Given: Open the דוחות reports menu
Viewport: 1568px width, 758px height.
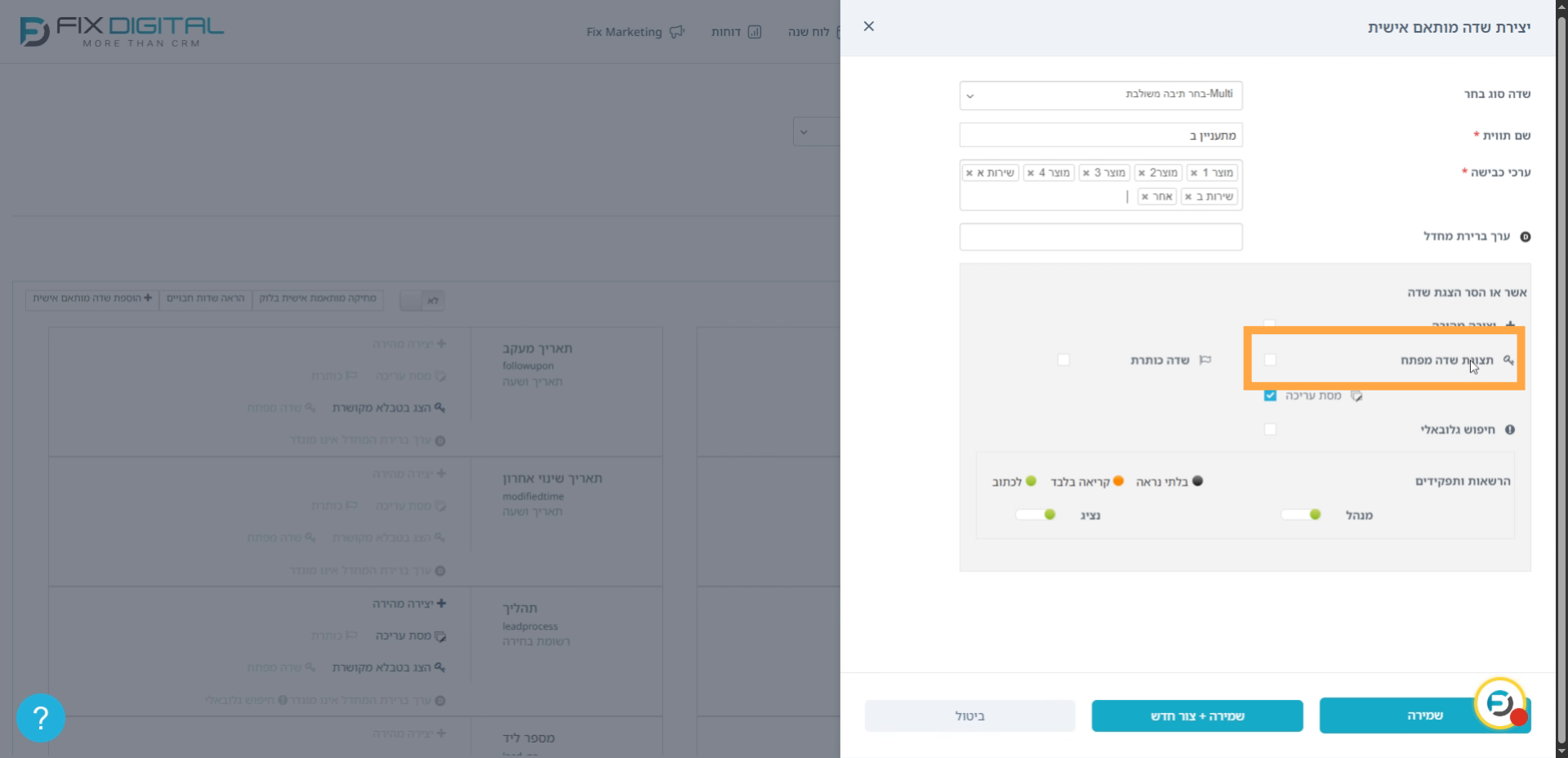Looking at the screenshot, I should click(736, 32).
